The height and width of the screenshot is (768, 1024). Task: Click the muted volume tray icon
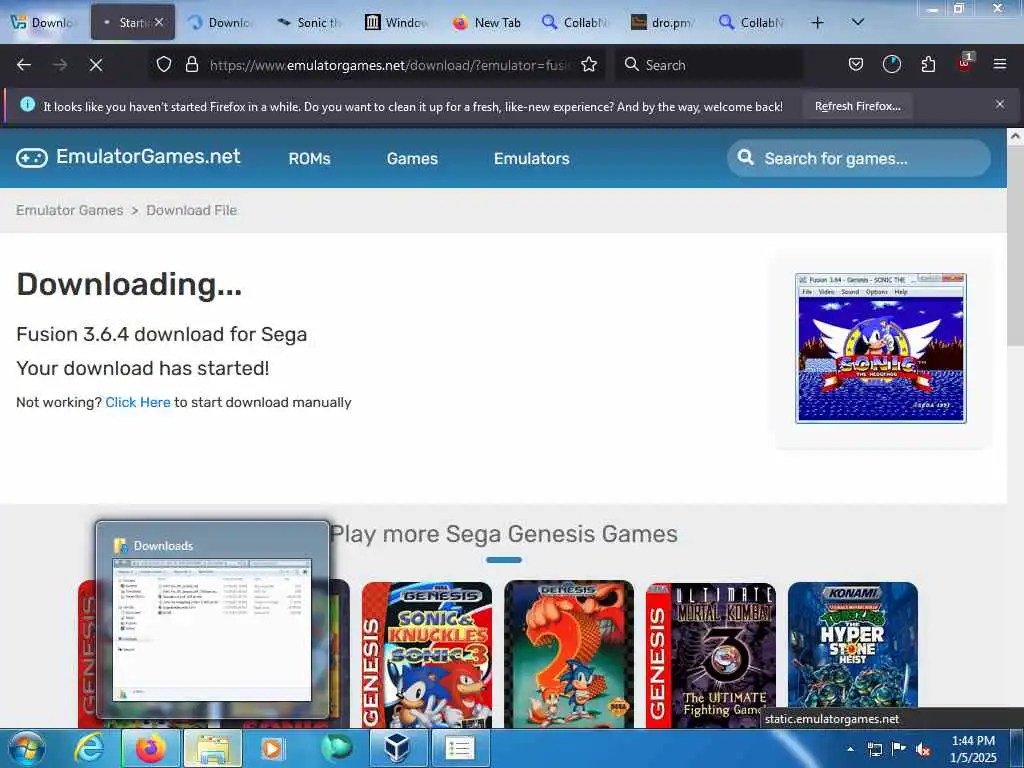pos(923,749)
